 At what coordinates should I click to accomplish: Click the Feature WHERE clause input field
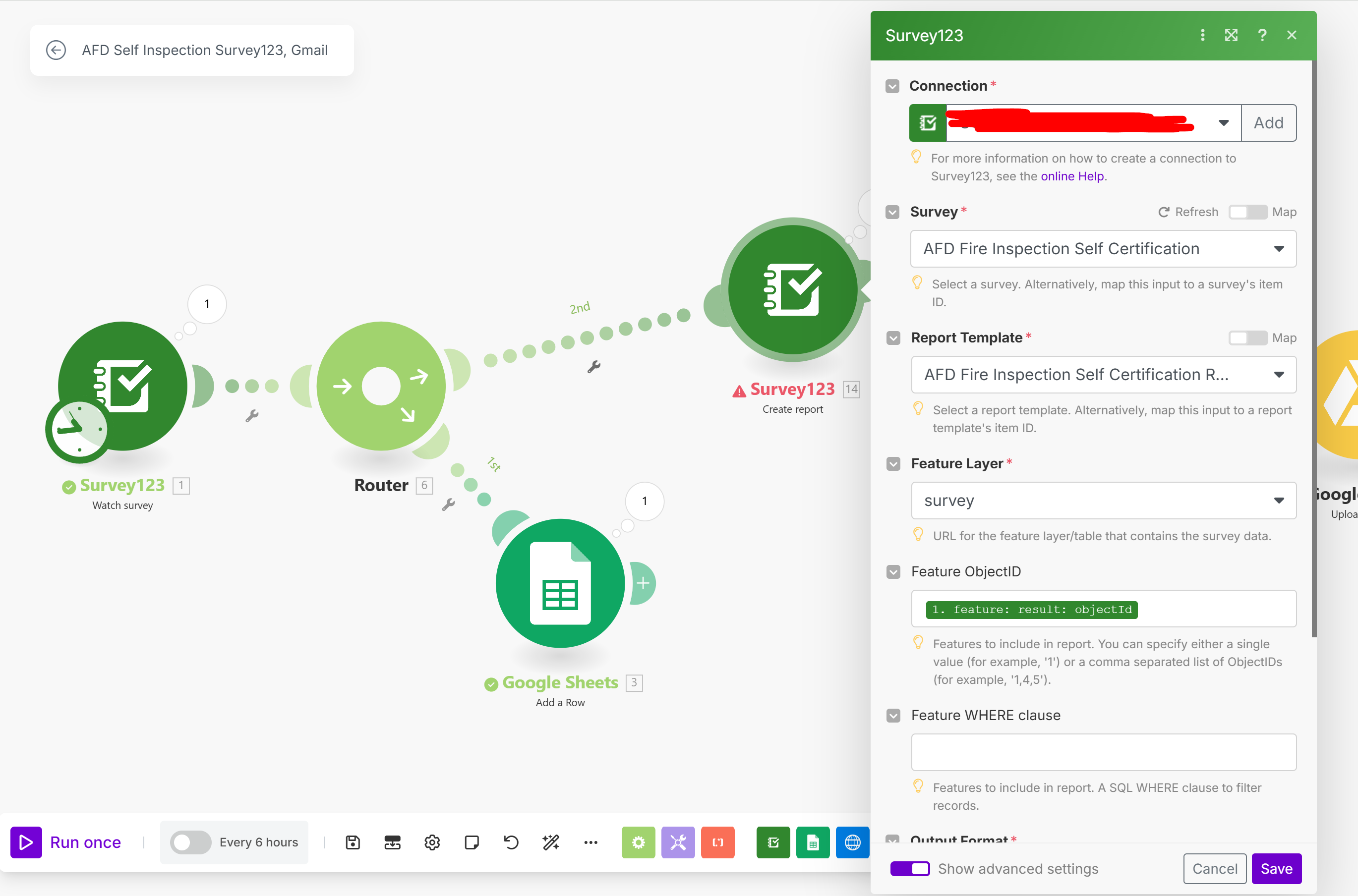1104,752
